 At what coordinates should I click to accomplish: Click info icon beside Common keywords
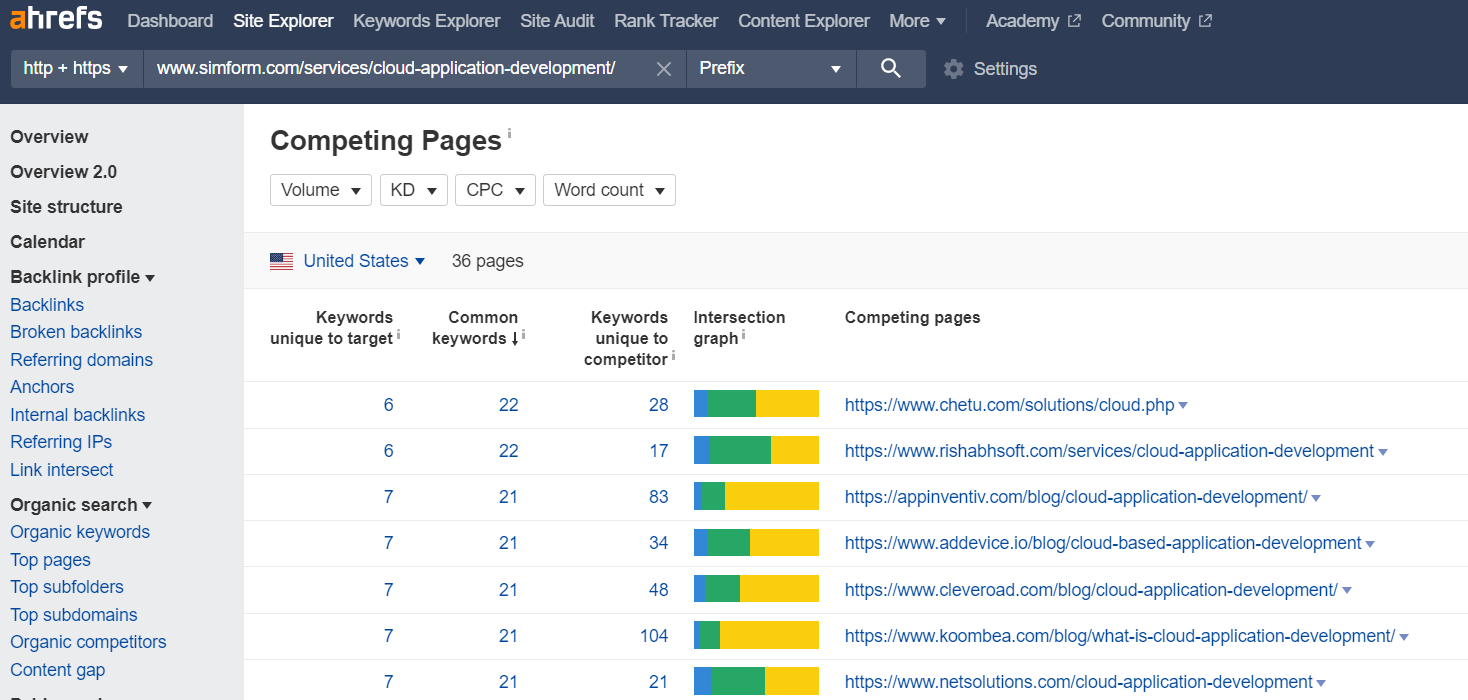(523, 334)
